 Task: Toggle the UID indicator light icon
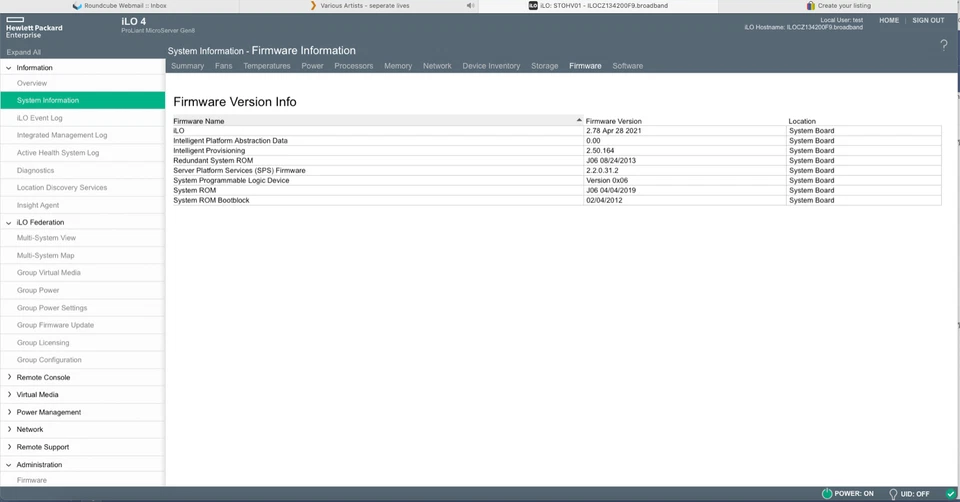893,493
